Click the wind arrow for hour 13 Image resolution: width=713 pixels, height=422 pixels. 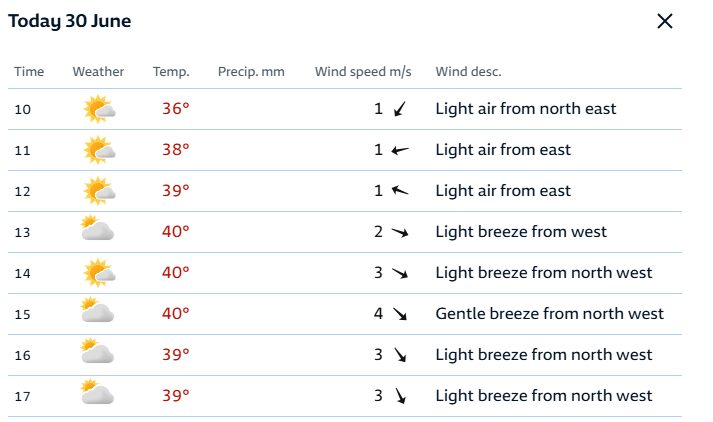pyautogui.click(x=400, y=232)
